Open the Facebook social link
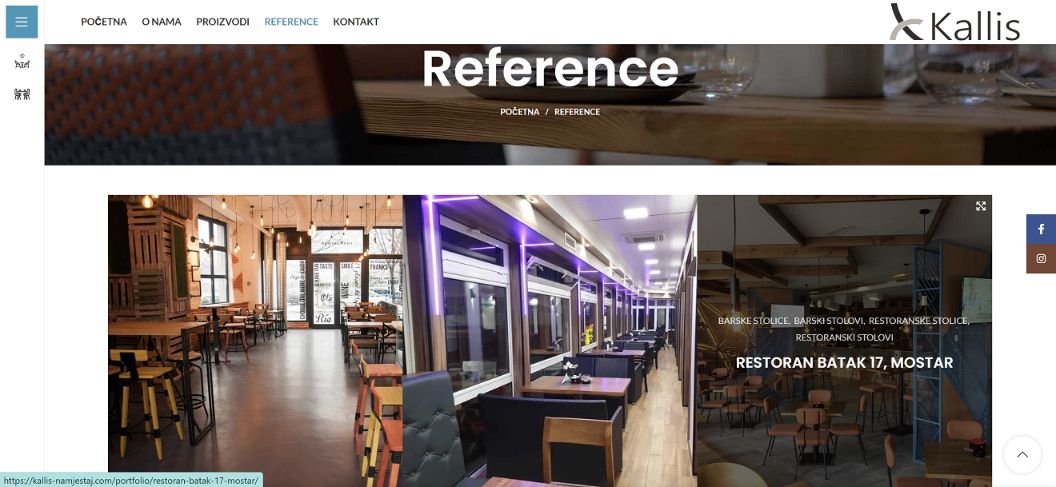 1041,229
